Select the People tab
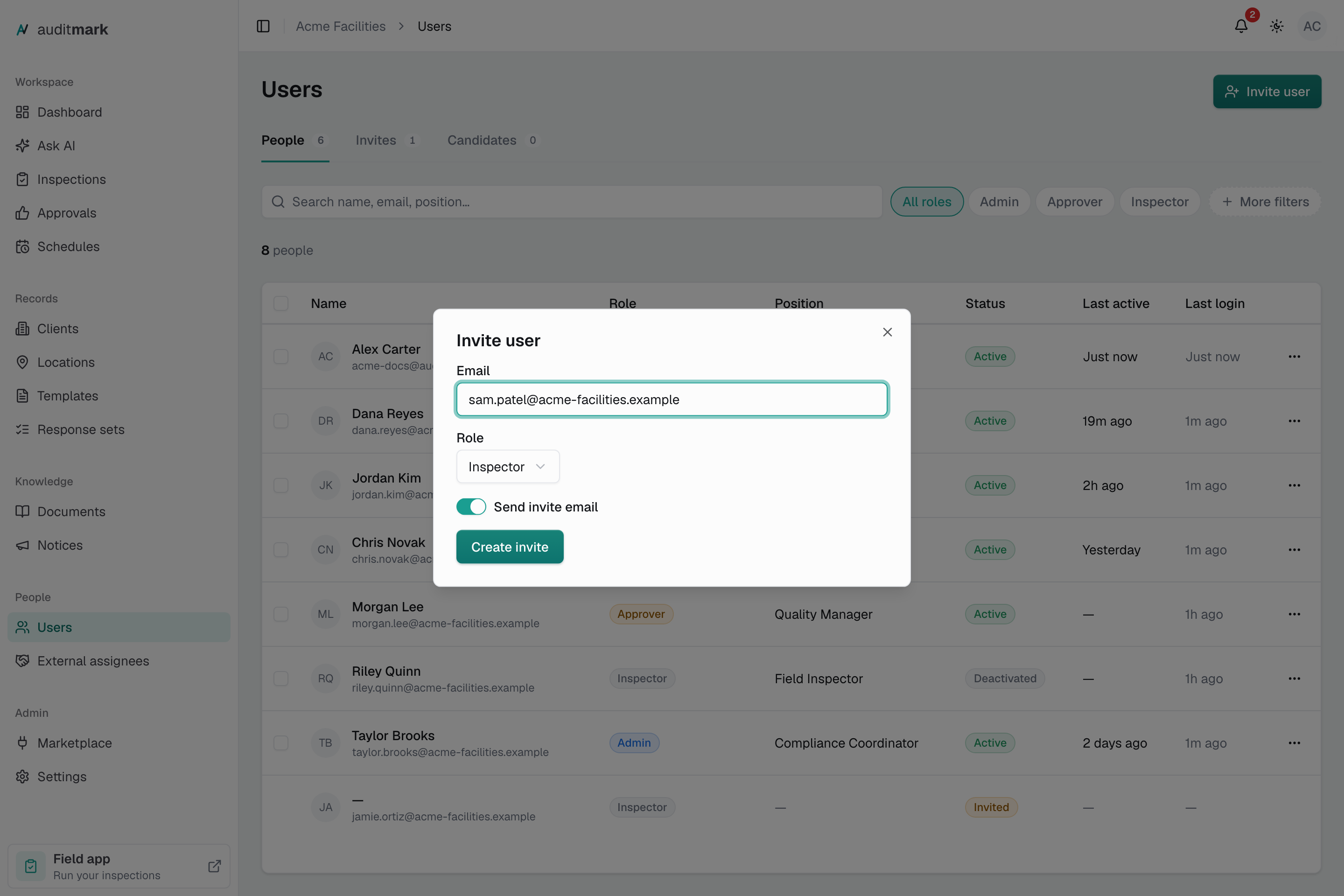This screenshot has width=1344, height=896. [295, 140]
